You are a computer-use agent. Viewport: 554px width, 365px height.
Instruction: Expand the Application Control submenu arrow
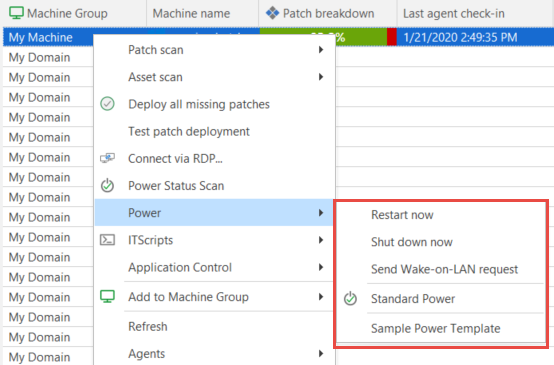[321, 267]
